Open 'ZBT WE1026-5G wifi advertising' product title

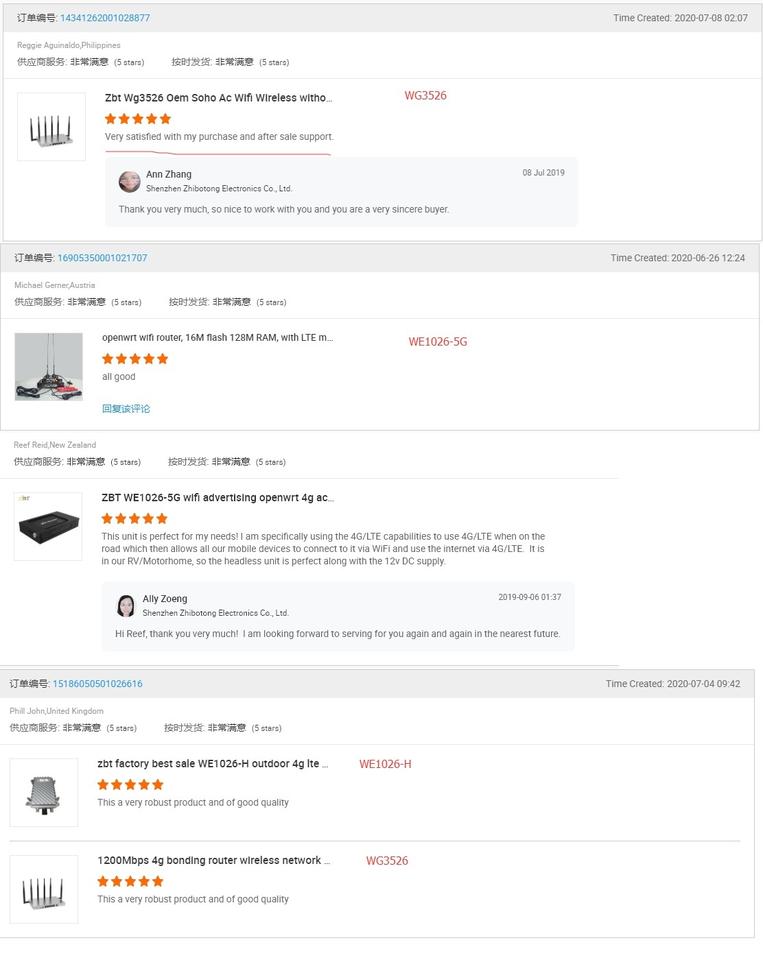pyautogui.click(x=217, y=498)
